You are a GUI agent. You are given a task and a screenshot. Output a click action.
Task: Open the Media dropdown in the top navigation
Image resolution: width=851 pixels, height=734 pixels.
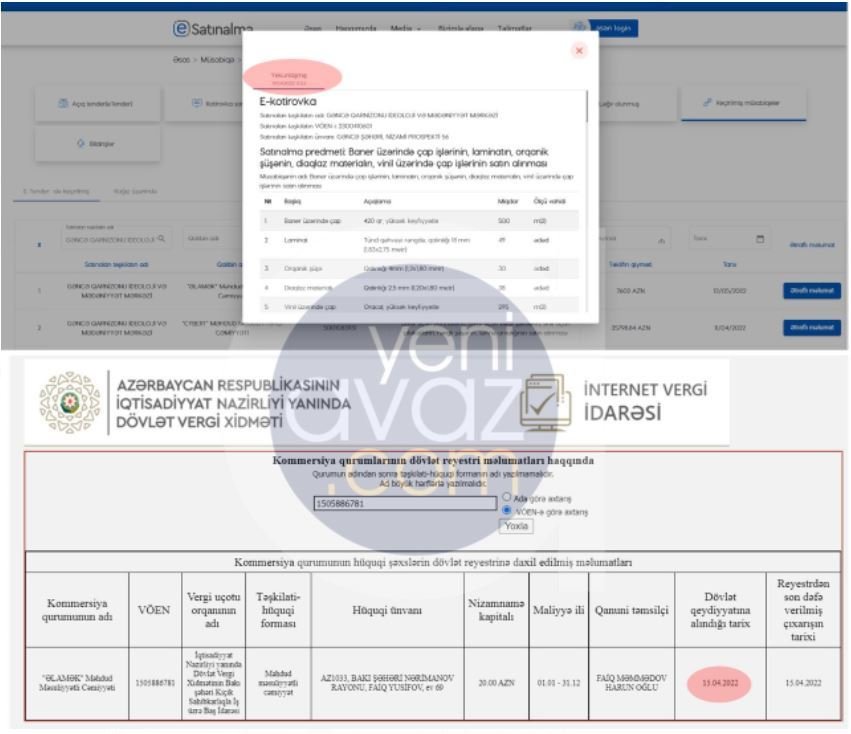click(405, 28)
